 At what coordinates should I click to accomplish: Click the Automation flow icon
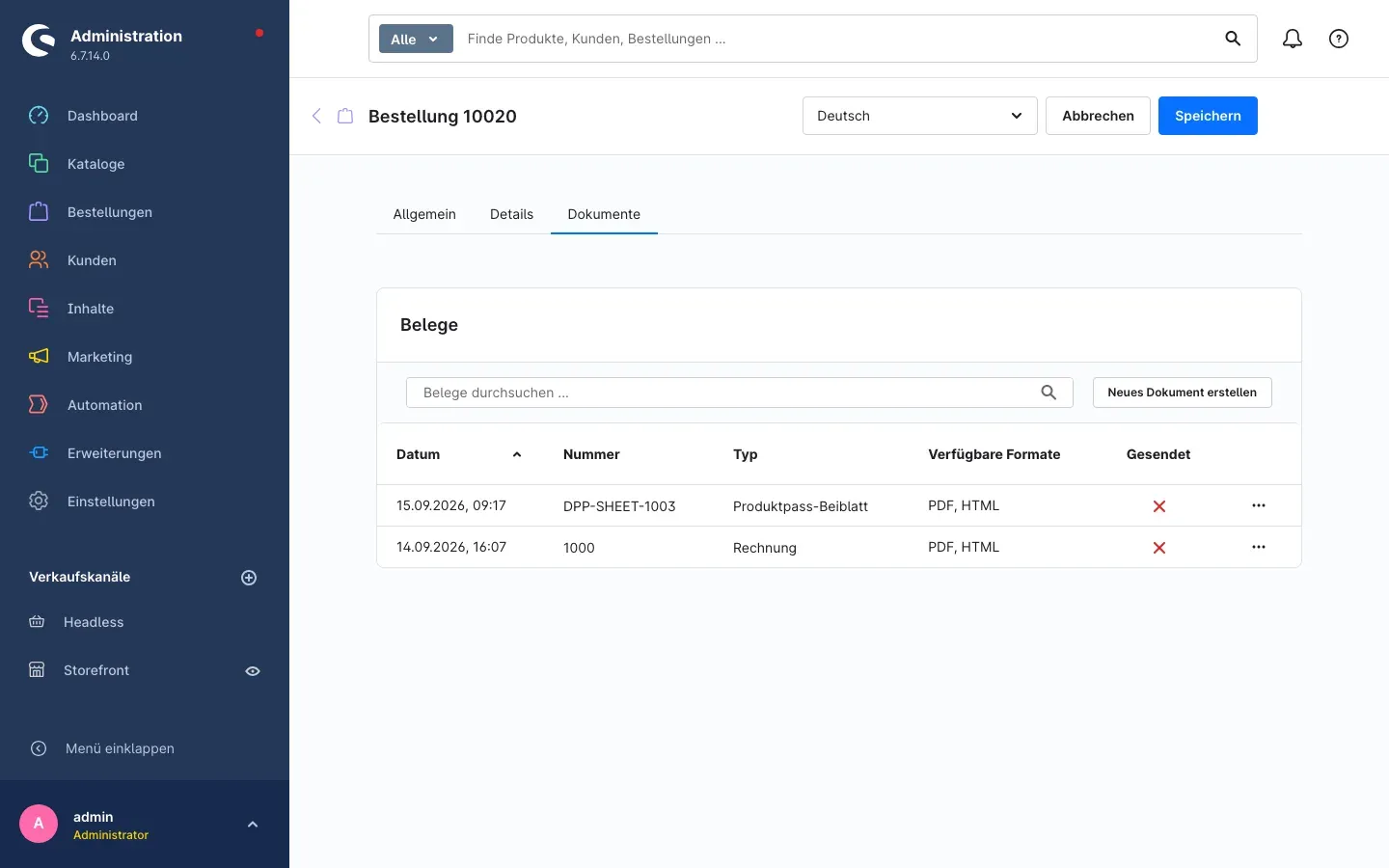[39, 405]
